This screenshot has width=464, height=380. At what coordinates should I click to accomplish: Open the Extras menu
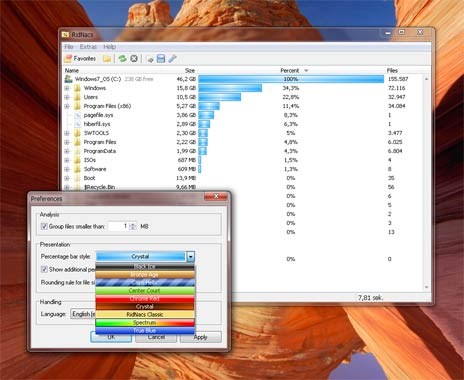88,47
